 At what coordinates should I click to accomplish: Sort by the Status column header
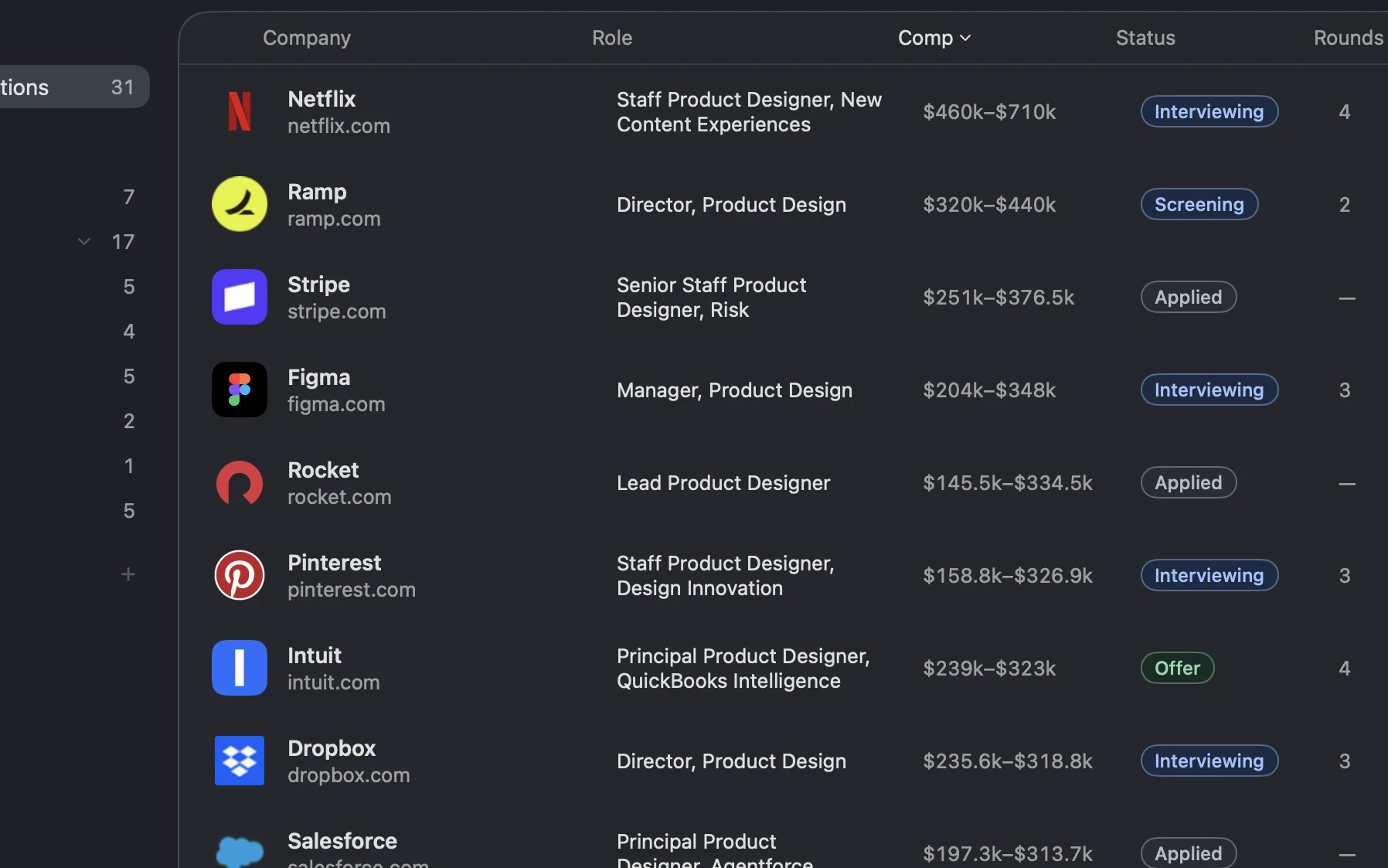[1145, 38]
